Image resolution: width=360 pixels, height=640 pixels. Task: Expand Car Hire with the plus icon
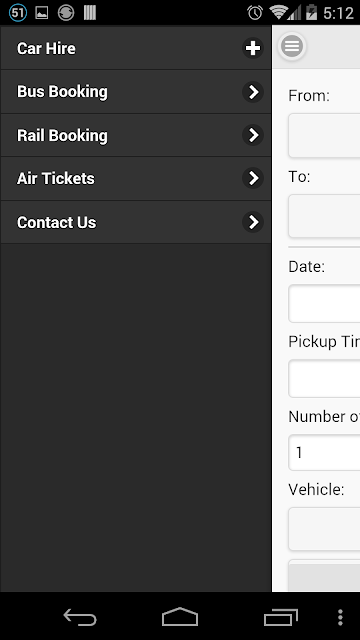253,48
